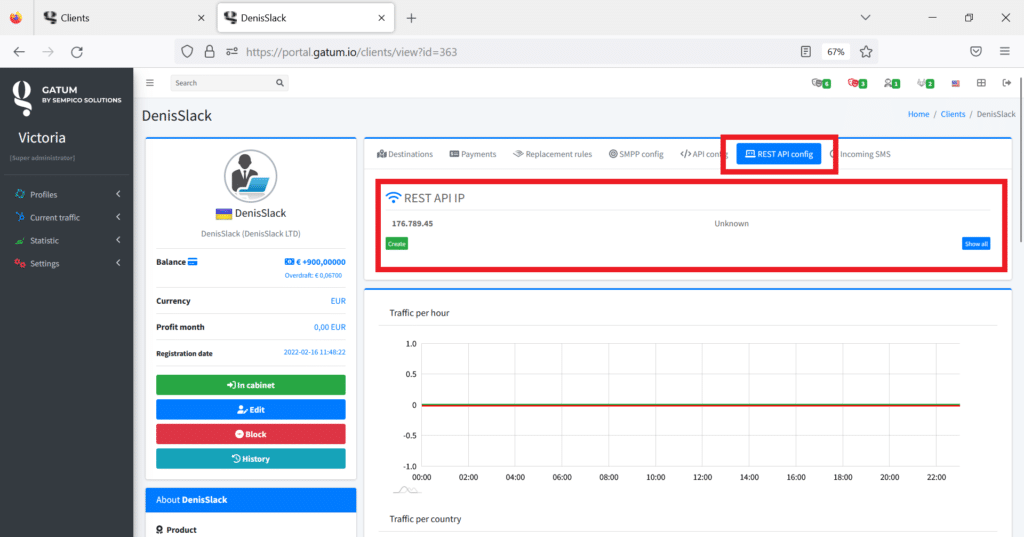Toggle the sidebar hamburger menu icon
The height and width of the screenshot is (537, 1024).
pyautogui.click(x=150, y=83)
